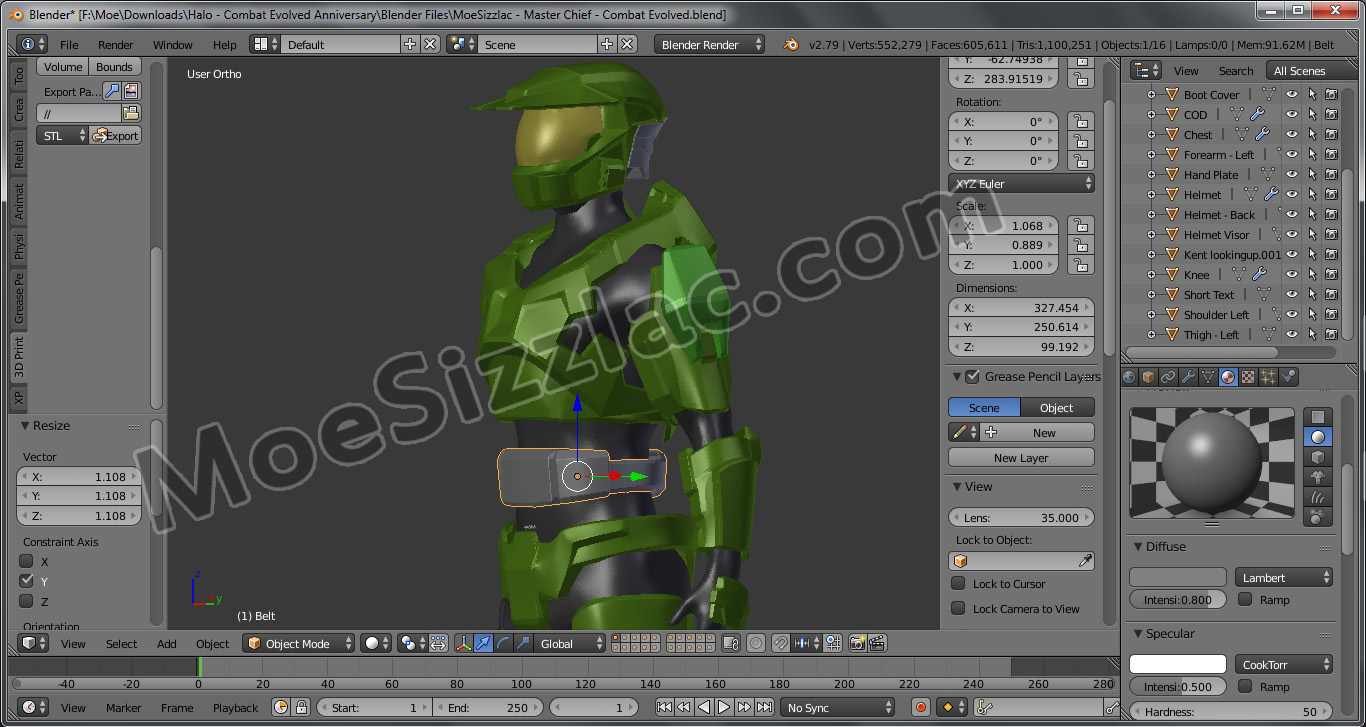Jump to the timeline's last frame

[764, 708]
